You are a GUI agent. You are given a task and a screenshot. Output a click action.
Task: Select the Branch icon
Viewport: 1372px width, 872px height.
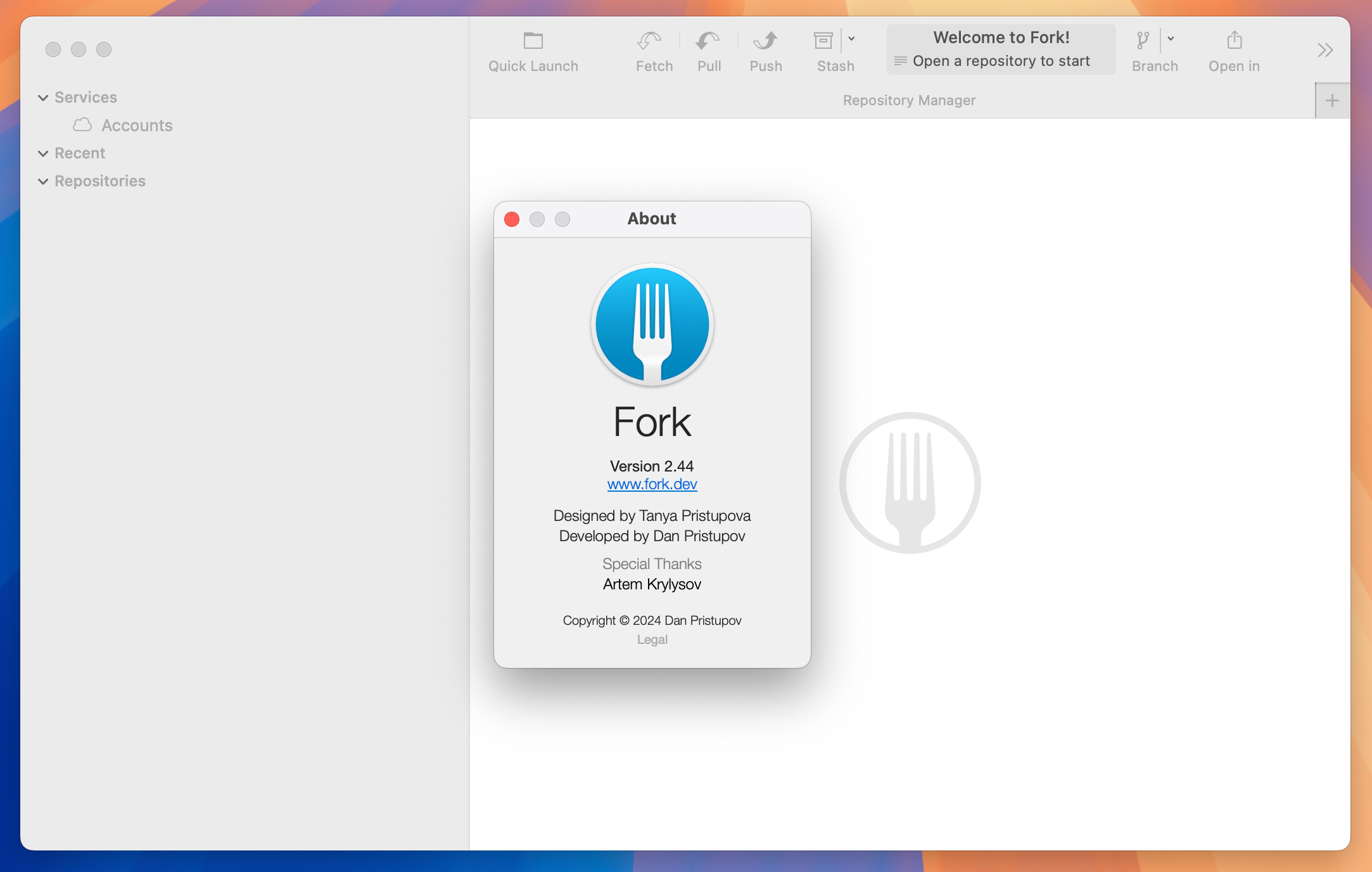1142,40
